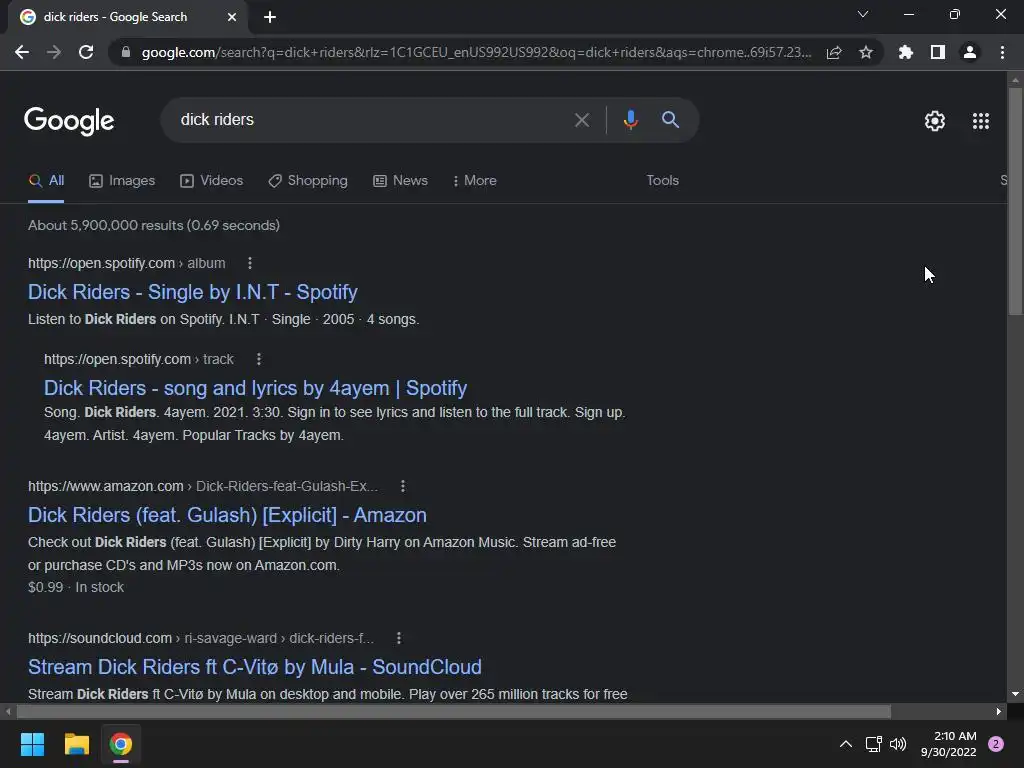View site information via lock icon
Viewport: 1024px width, 768px height.
pos(126,52)
